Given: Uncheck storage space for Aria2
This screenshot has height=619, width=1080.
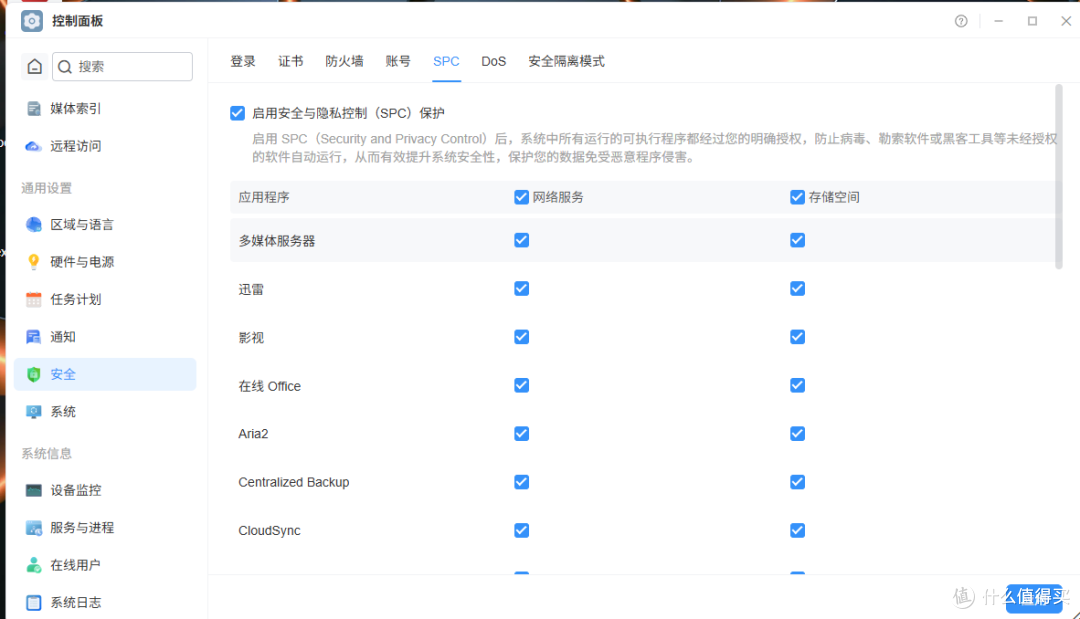Looking at the screenshot, I should pyautogui.click(x=798, y=434).
